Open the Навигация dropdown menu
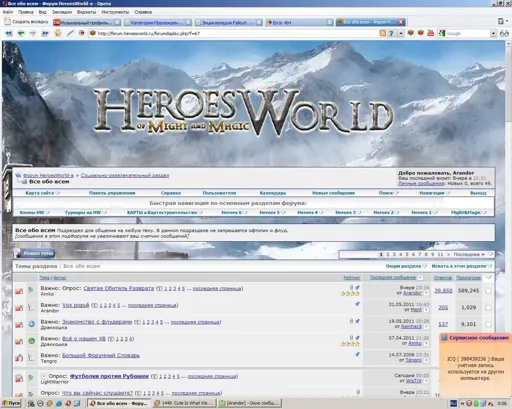 435,193
